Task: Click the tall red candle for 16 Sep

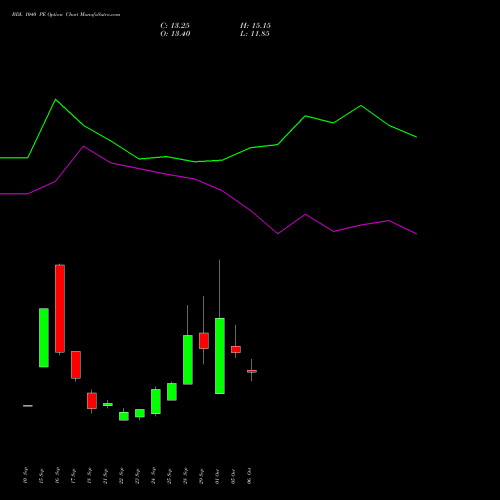Action: (60, 309)
